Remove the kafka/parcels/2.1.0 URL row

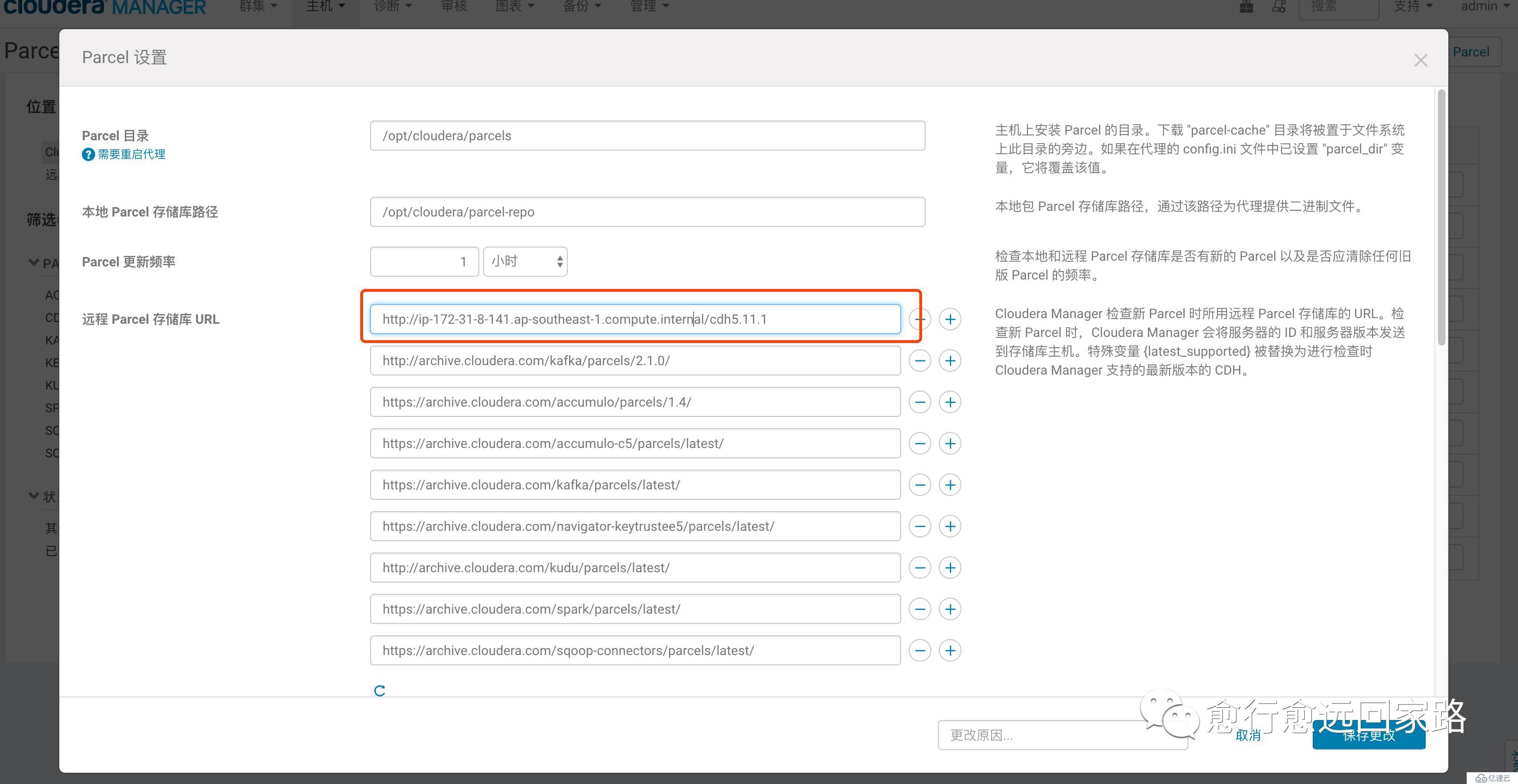coord(920,360)
